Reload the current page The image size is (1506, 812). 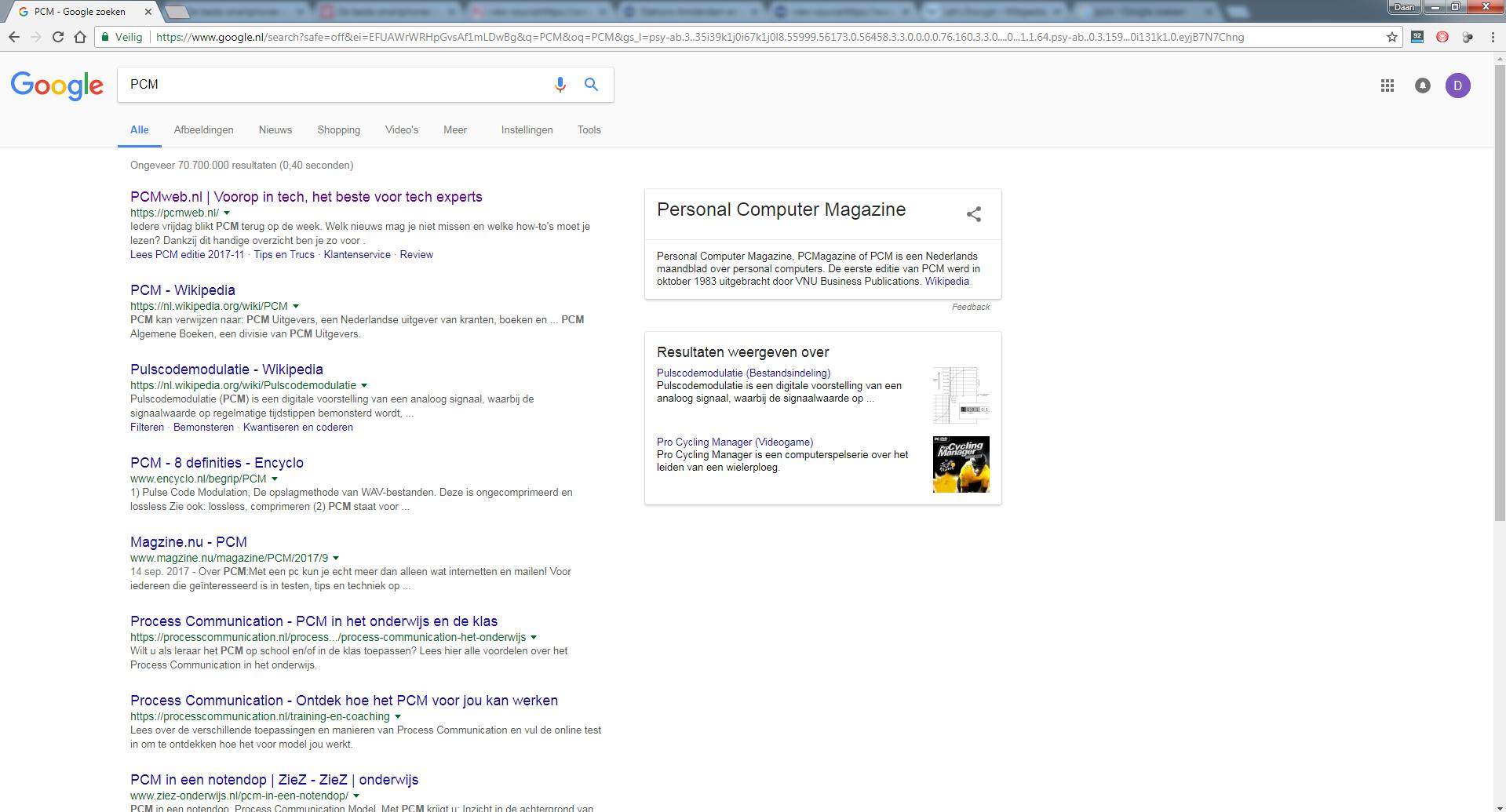pyautogui.click(x=57, y=37)
